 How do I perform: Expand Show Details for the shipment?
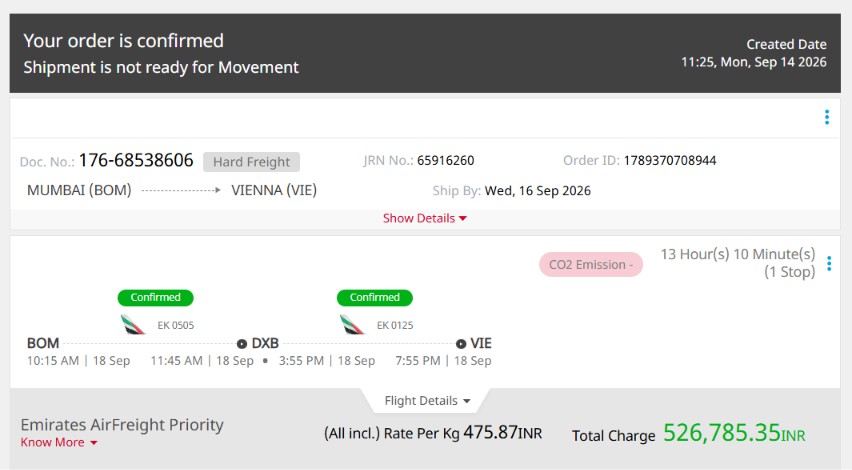click(424, 218)
